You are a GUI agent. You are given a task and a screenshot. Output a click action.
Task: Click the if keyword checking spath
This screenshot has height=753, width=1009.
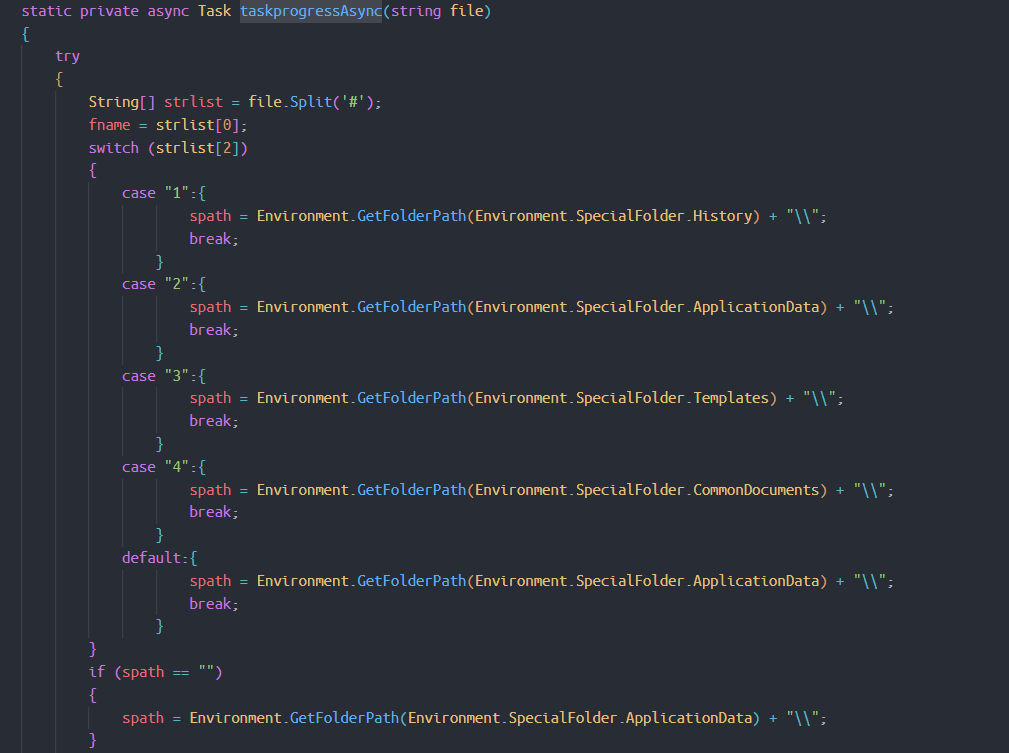pos(96,672)
